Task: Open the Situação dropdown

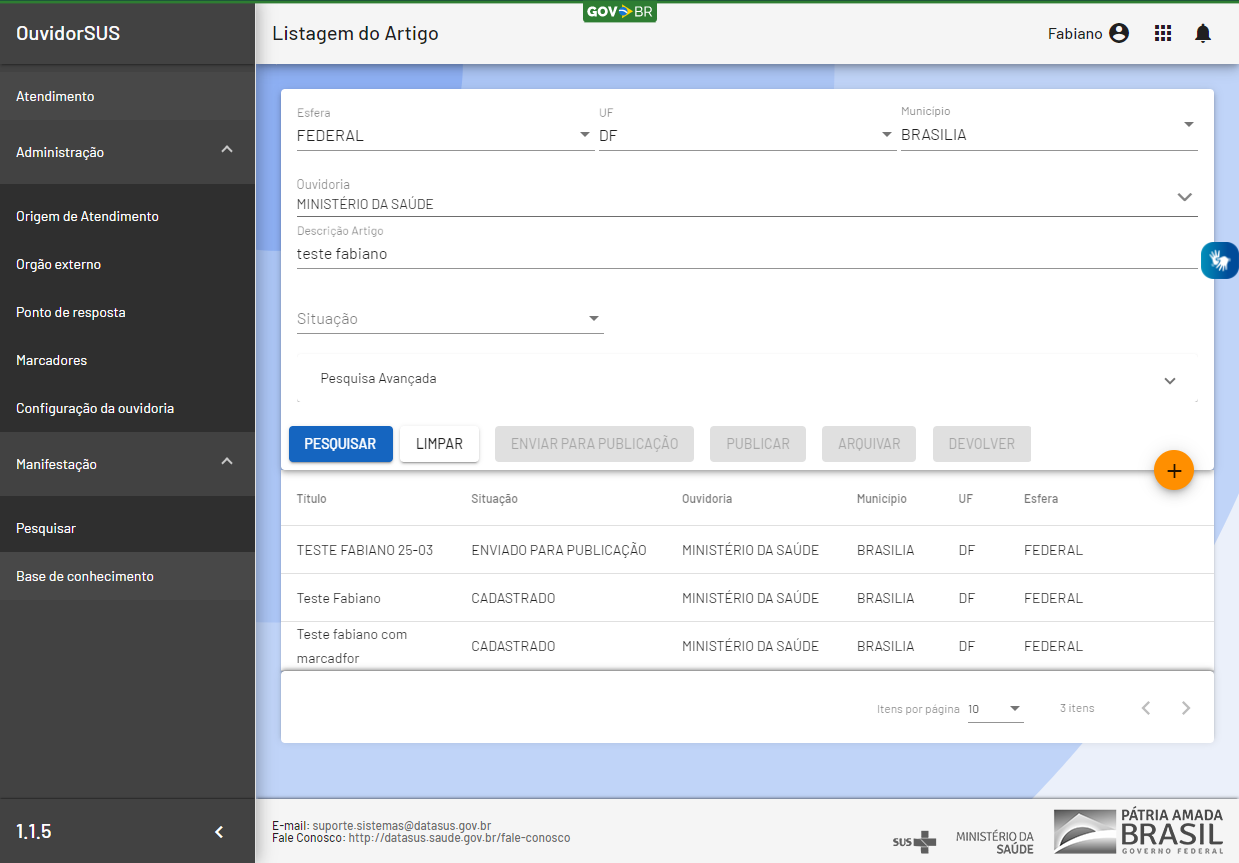Action: tap(450, 319)
